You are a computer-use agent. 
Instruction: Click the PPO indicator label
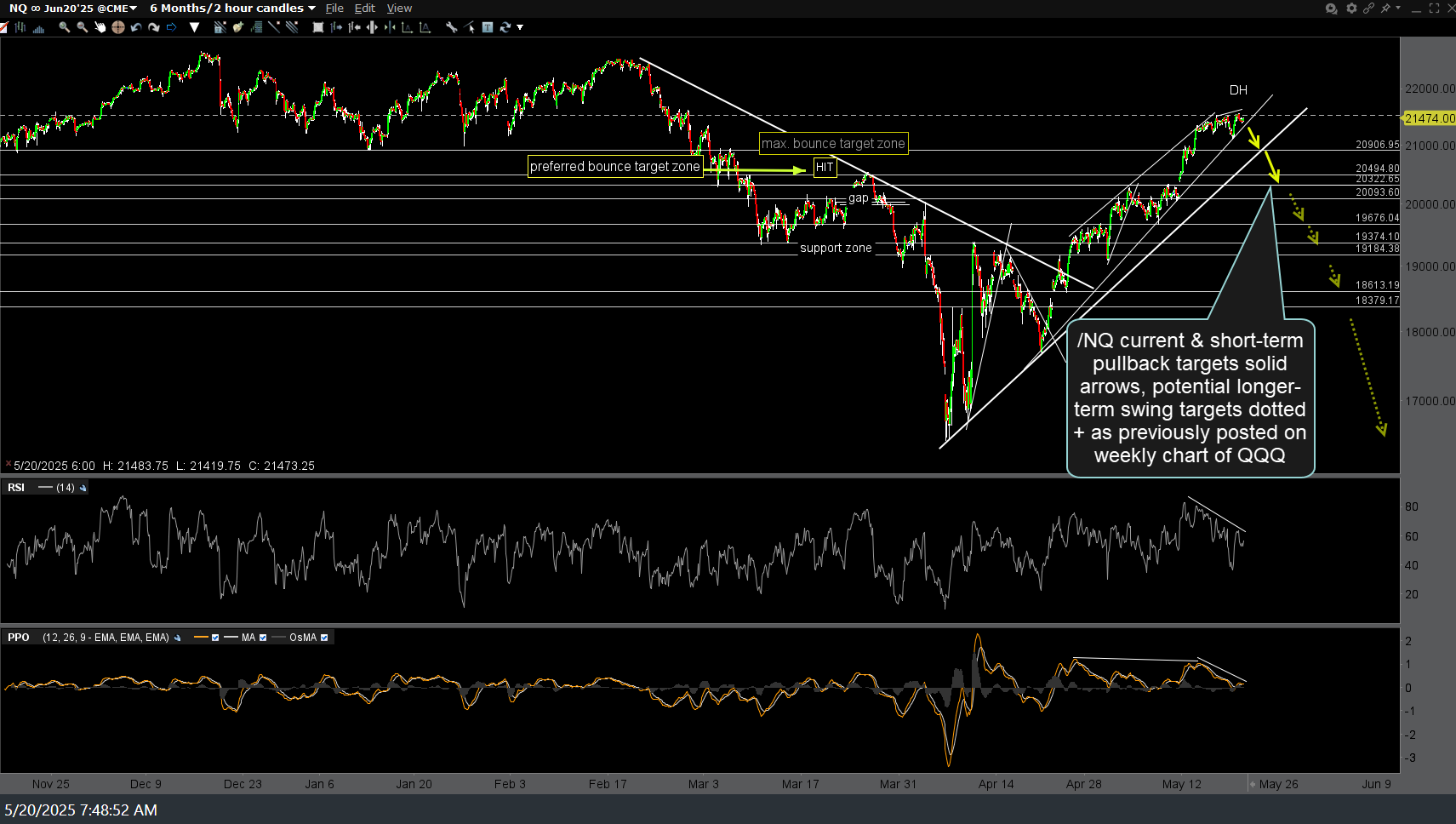pos(19,638)
